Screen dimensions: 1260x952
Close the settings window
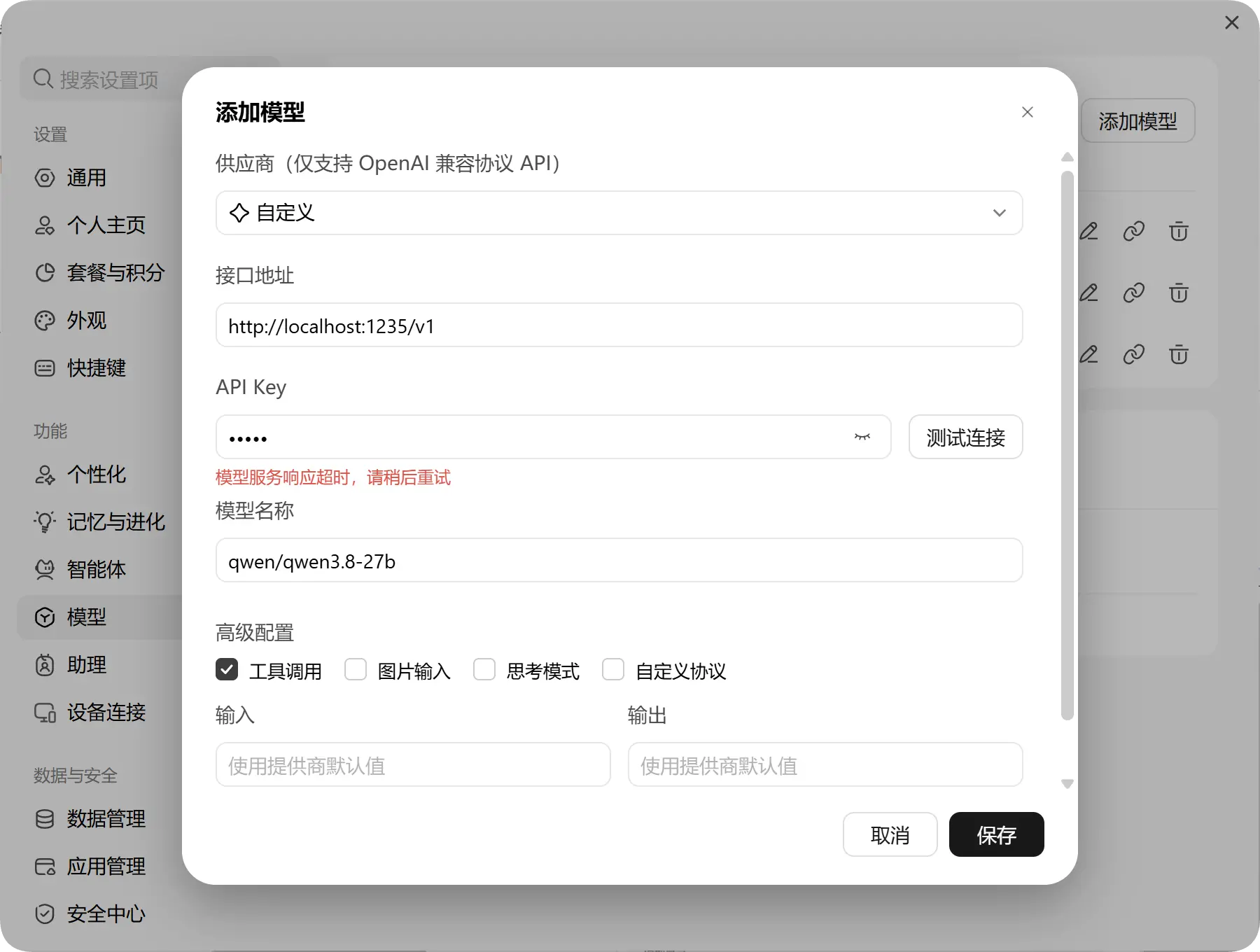click(x=1232, y=22)
